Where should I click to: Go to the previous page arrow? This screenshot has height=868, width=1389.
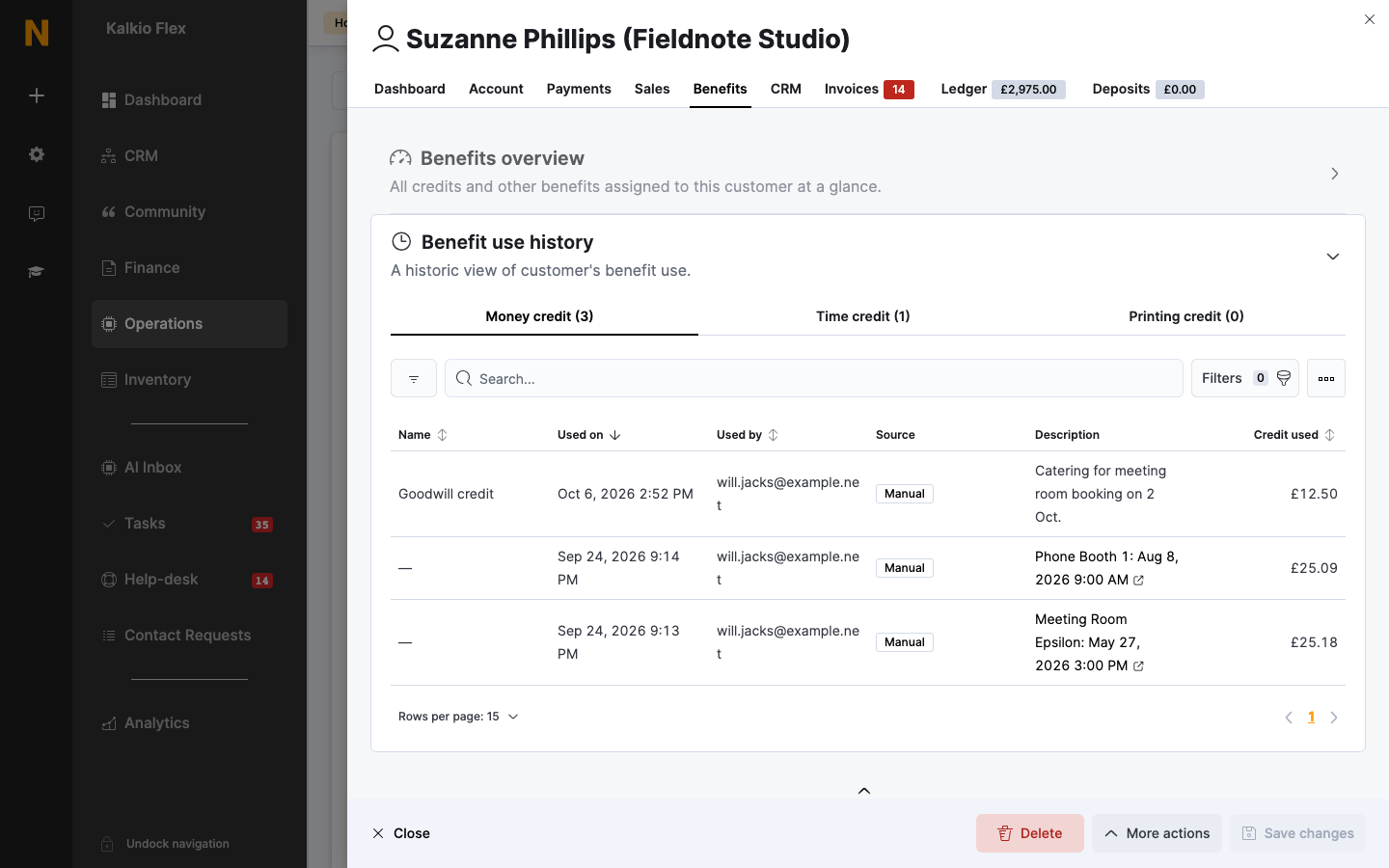pos(1289,718)
